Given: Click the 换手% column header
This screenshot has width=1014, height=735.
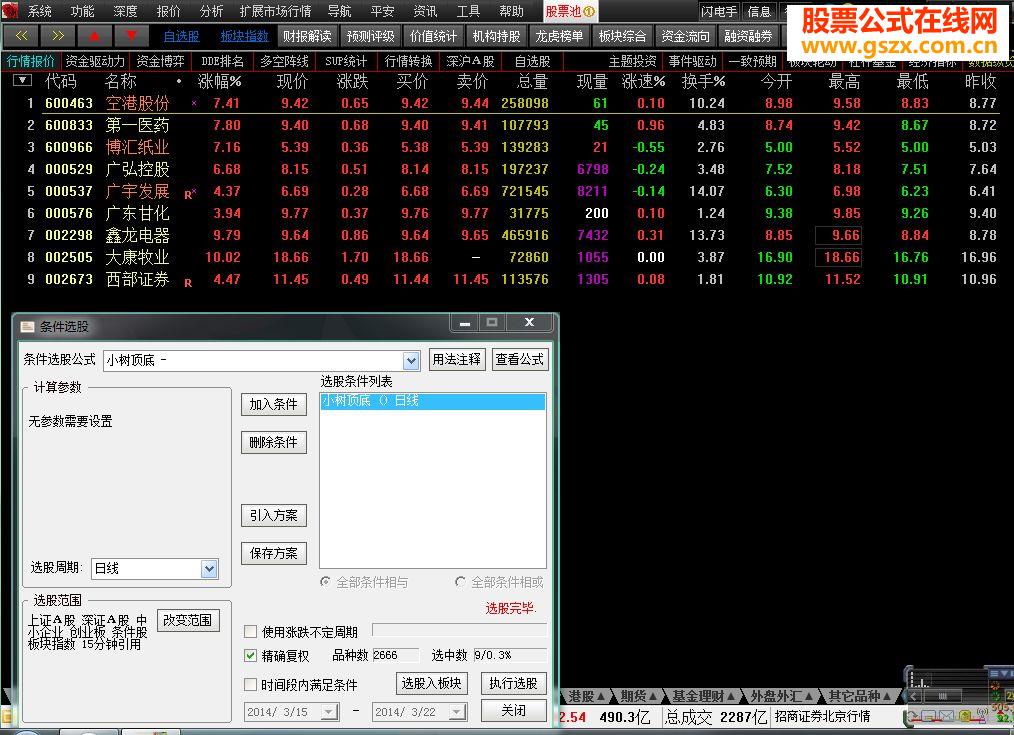Looking at the screenshot, I should point(704,81).
